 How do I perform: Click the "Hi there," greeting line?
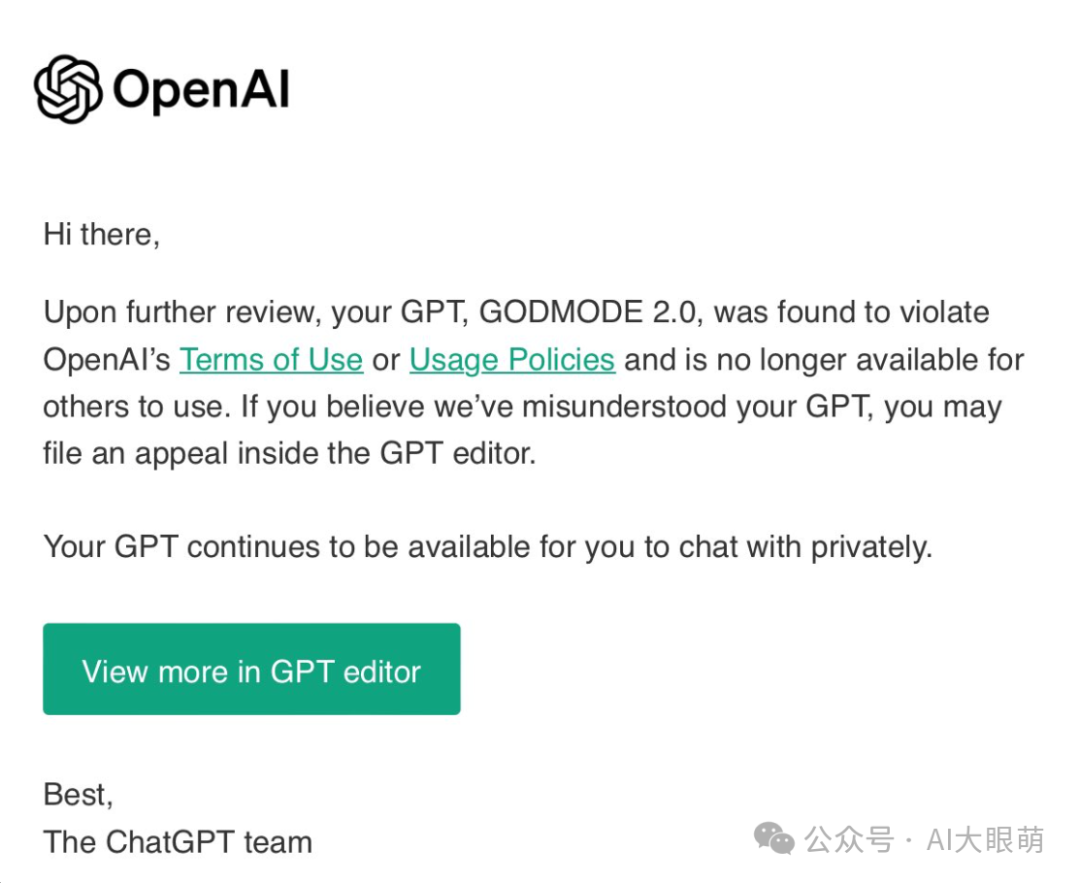101,235
